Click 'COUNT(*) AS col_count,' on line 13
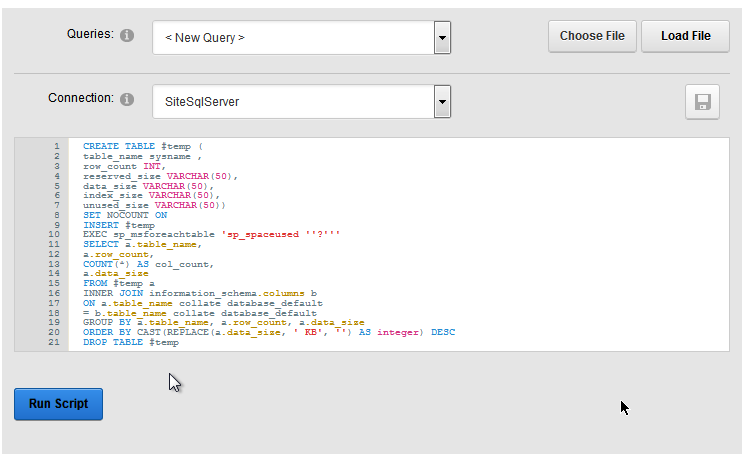 coord(148,264)
